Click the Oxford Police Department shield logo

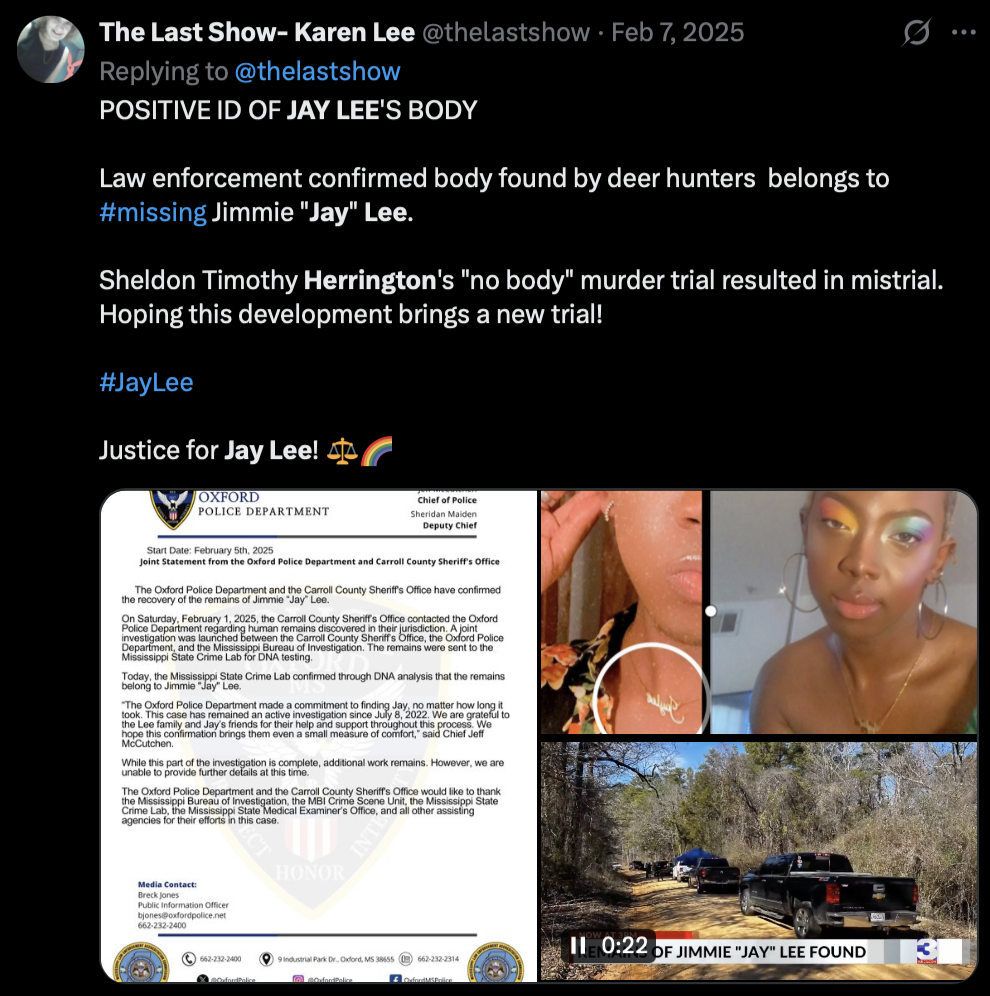point(172,509)
